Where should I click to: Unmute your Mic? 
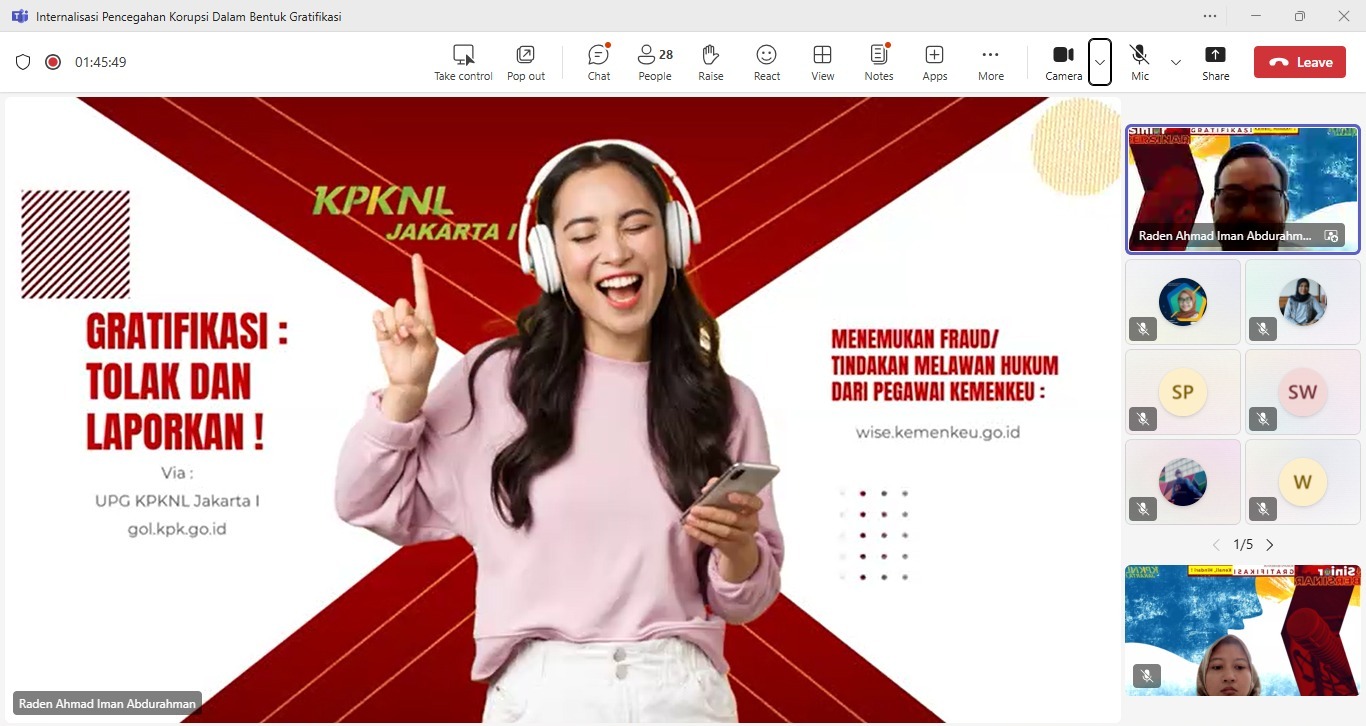point(1139,61)
